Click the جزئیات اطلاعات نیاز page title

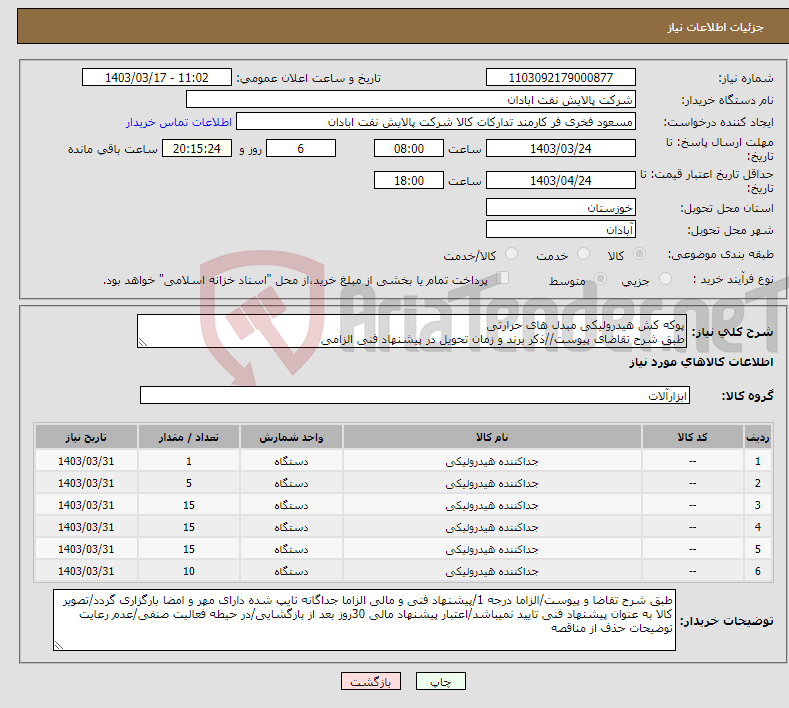[x=716, y=27]
